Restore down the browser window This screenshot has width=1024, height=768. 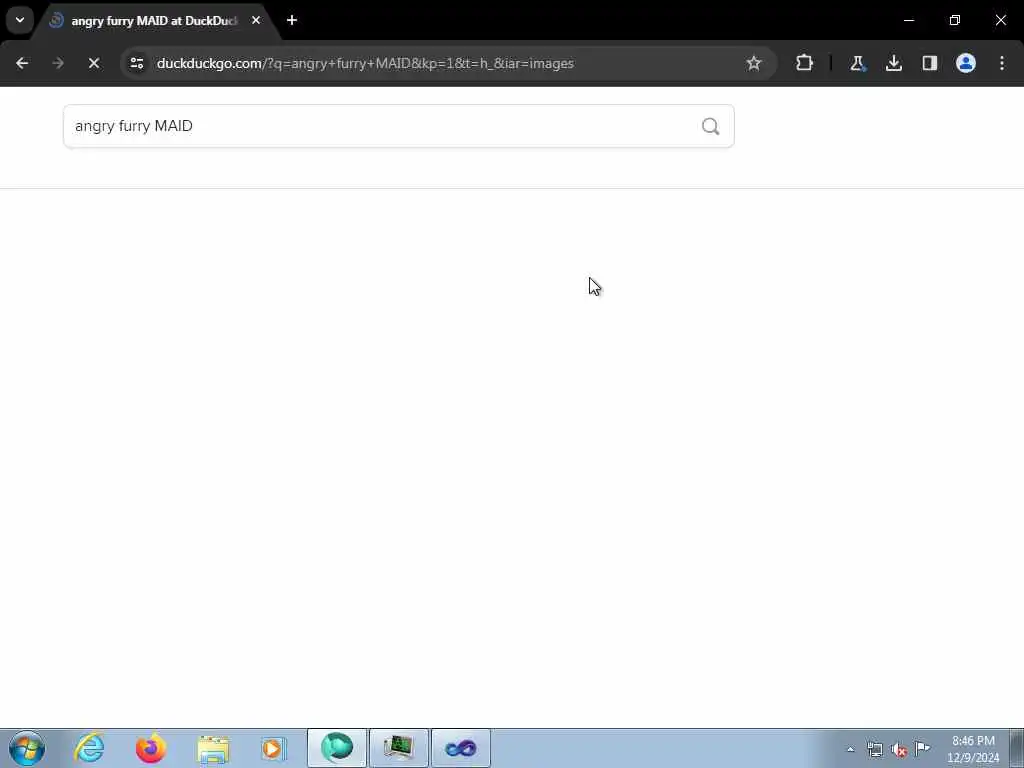955,20
